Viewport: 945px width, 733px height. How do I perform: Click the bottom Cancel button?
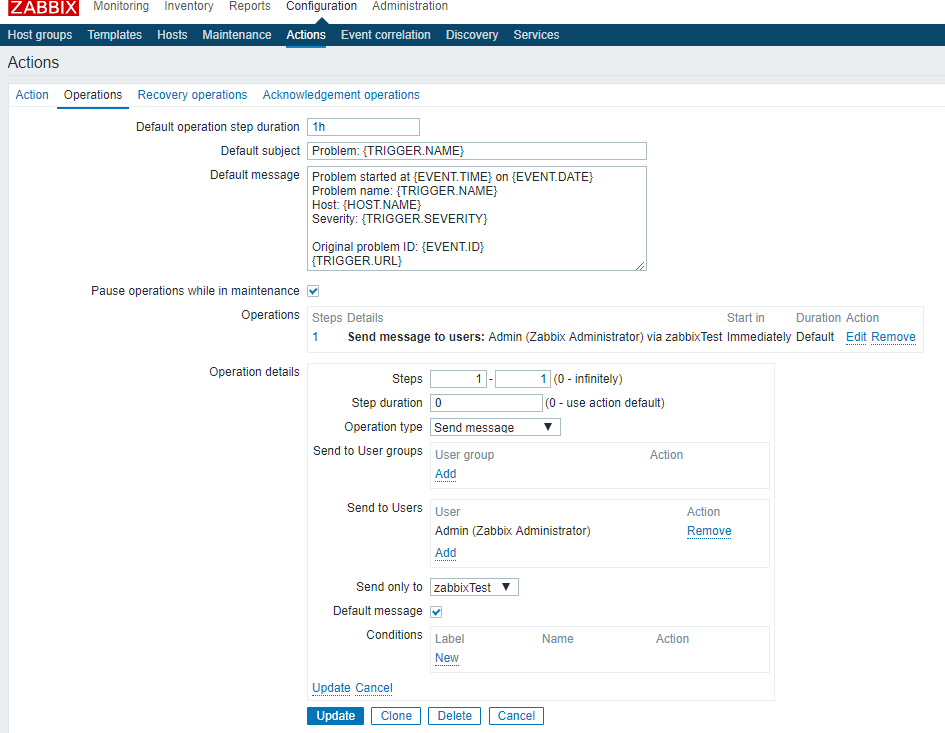click(516, 716)
